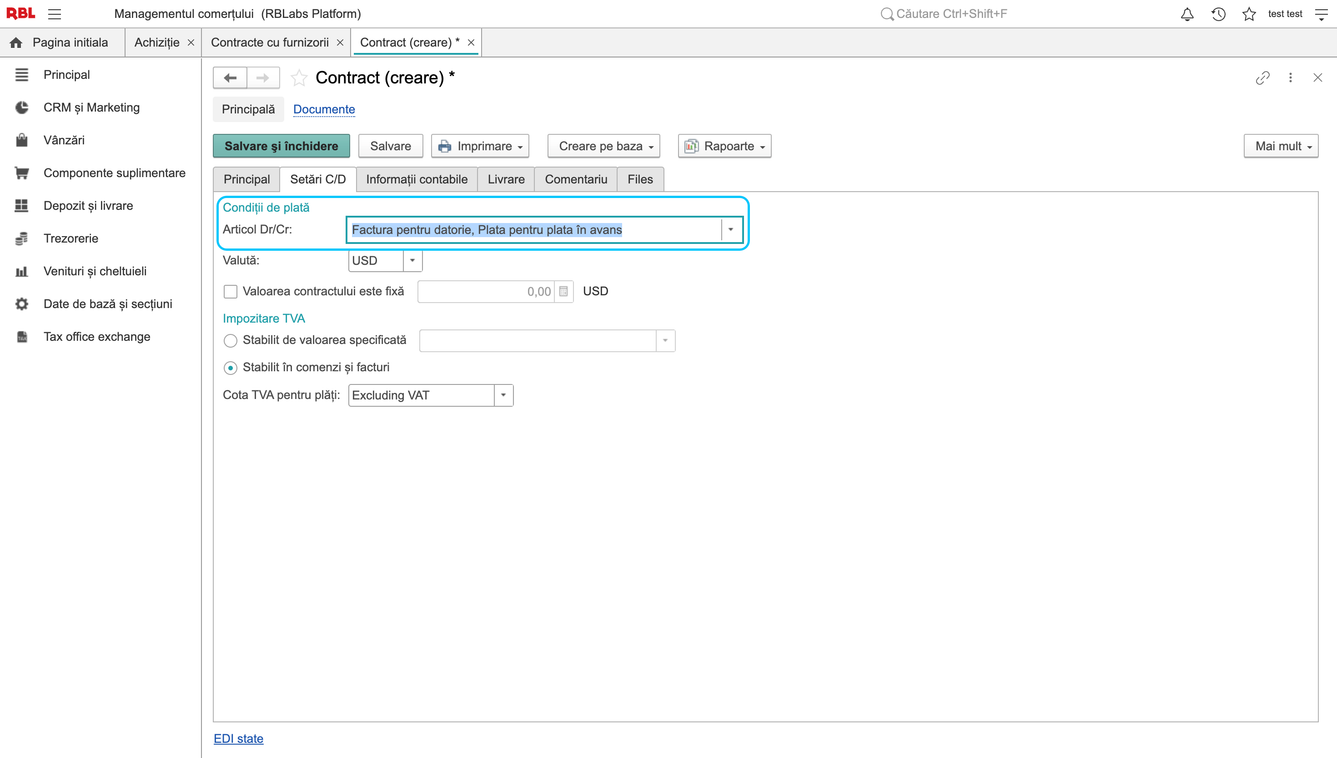Switch to Contracte cu furnizorii tab

click(270, 43)
